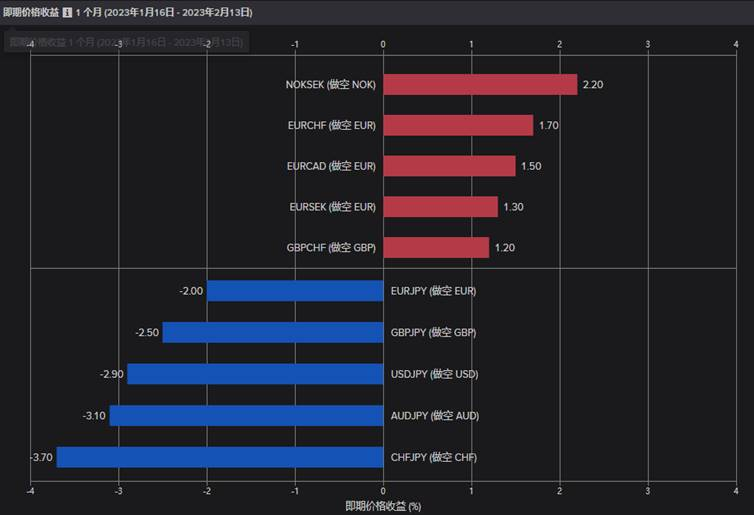This screenshot has height=515, width=754.
Task: Click the 即期价格收益 (%) axis title at bottom
Action: (x=383, y=506)
